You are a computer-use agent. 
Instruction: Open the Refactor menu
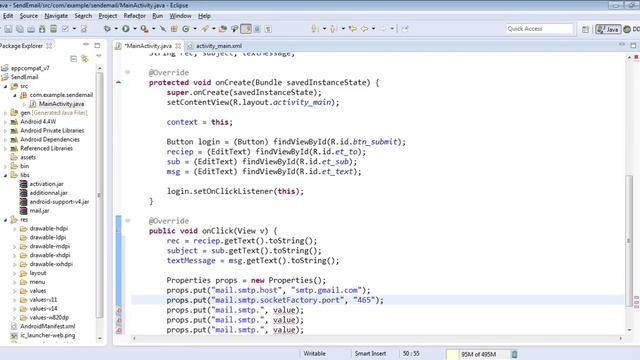[134, 16]
